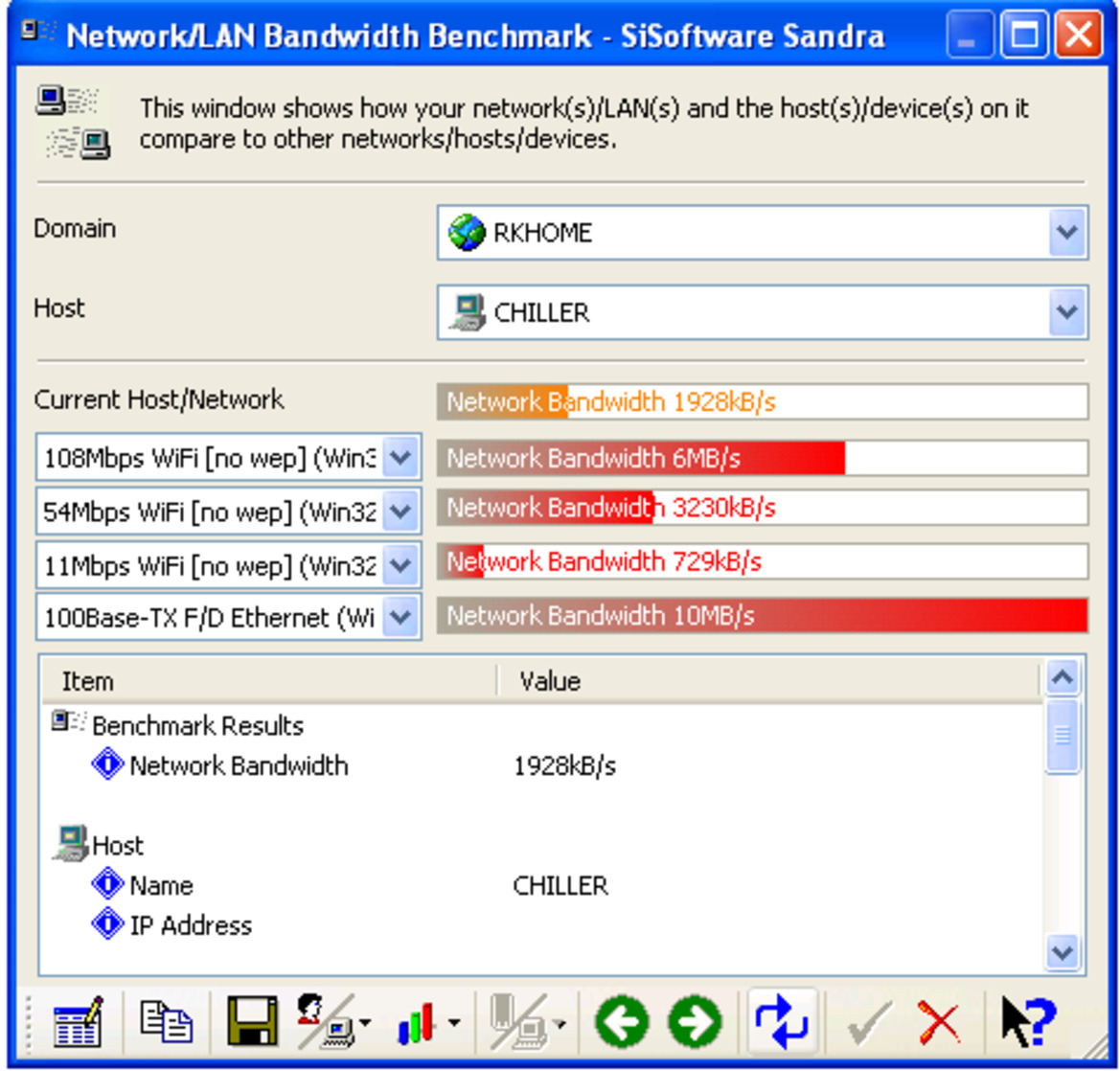Click the greyed-out device/computer toolbar icon
This screenshot has height=1071, width=1120.
click(x=518, y=1022)
